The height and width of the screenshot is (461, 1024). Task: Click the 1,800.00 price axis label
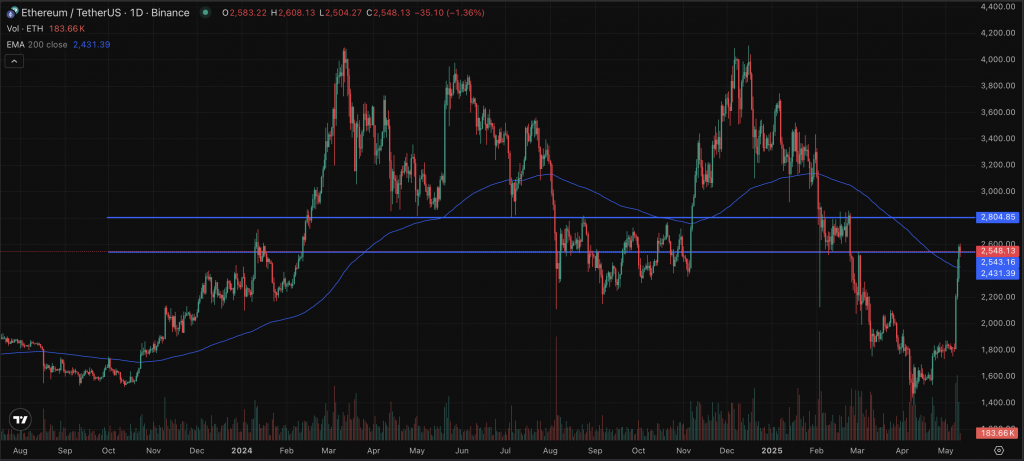tap(999, 349)
